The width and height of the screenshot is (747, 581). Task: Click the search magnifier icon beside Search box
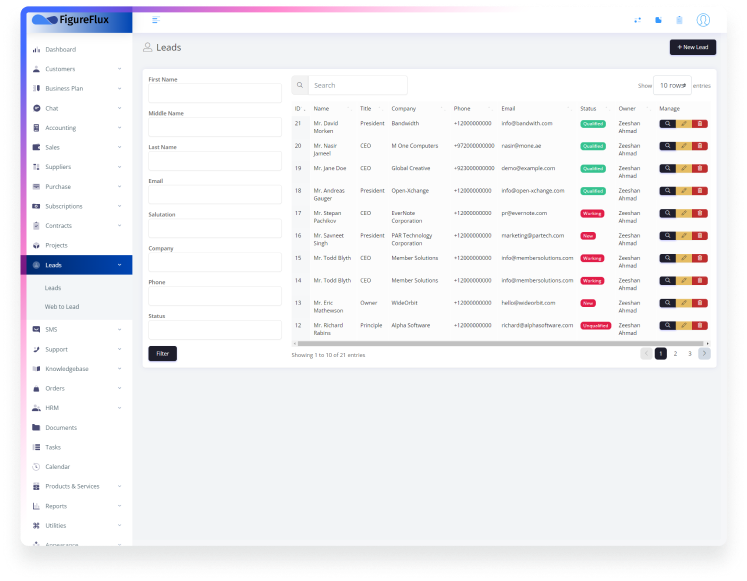click(300, 85)
